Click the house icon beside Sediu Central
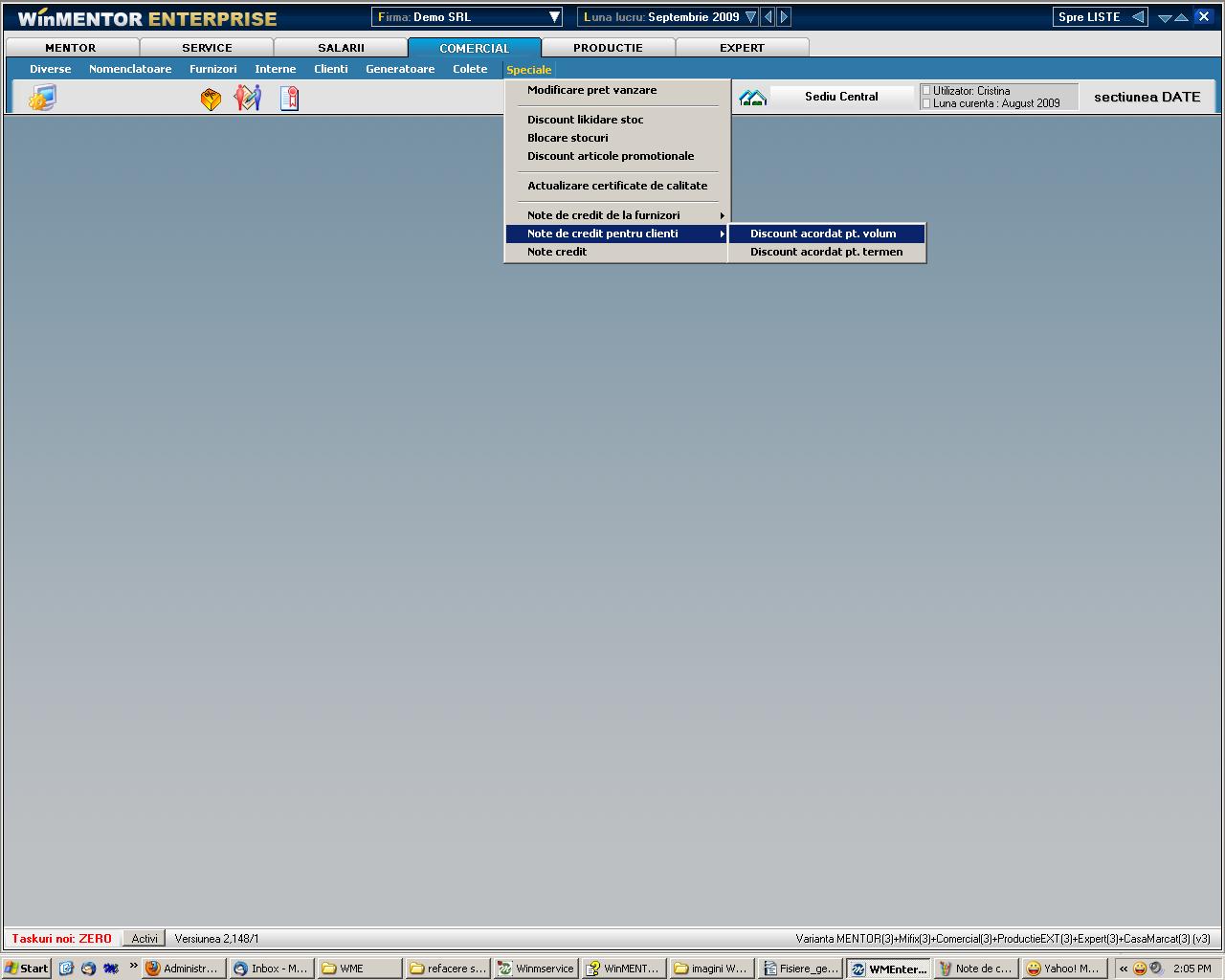The height and width of the screenshot is (980, 1225). (x=753, y=98)
